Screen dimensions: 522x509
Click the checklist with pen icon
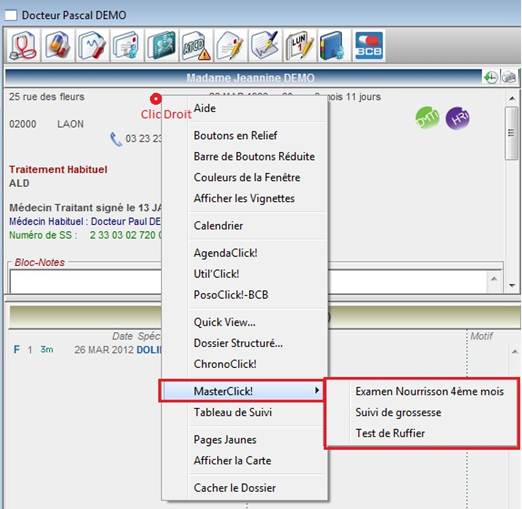click(265, 46)
